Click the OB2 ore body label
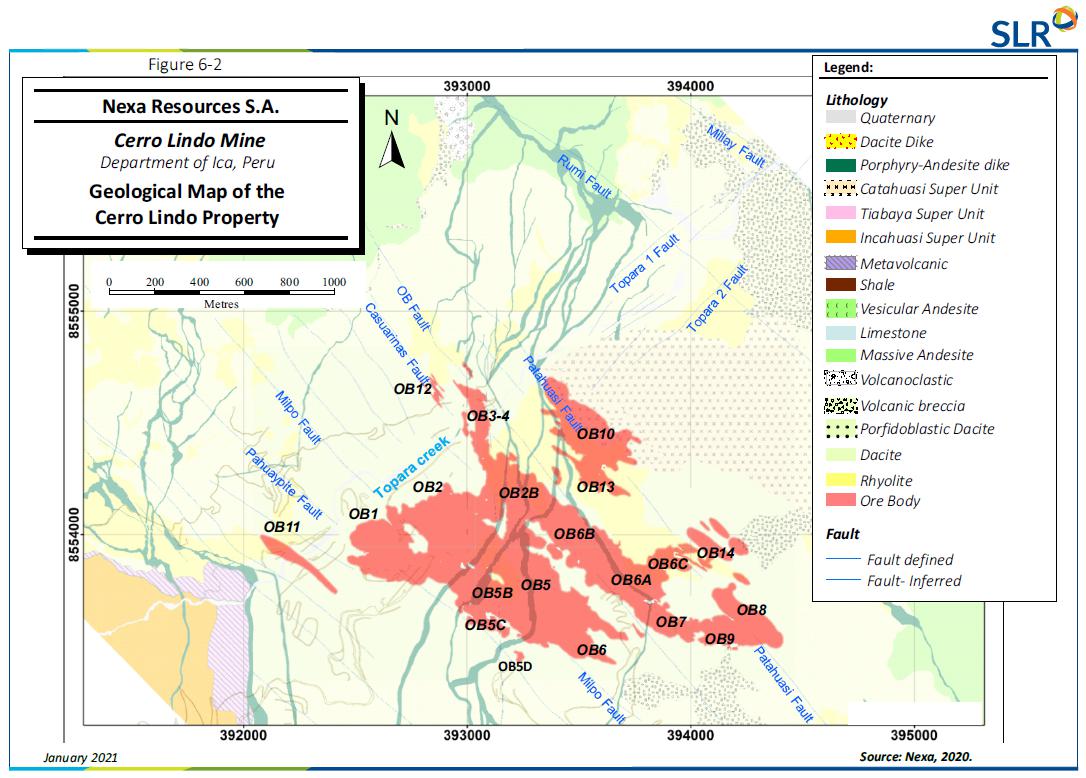The width and height of the screenshot is (1086, 778). point(427,486)
